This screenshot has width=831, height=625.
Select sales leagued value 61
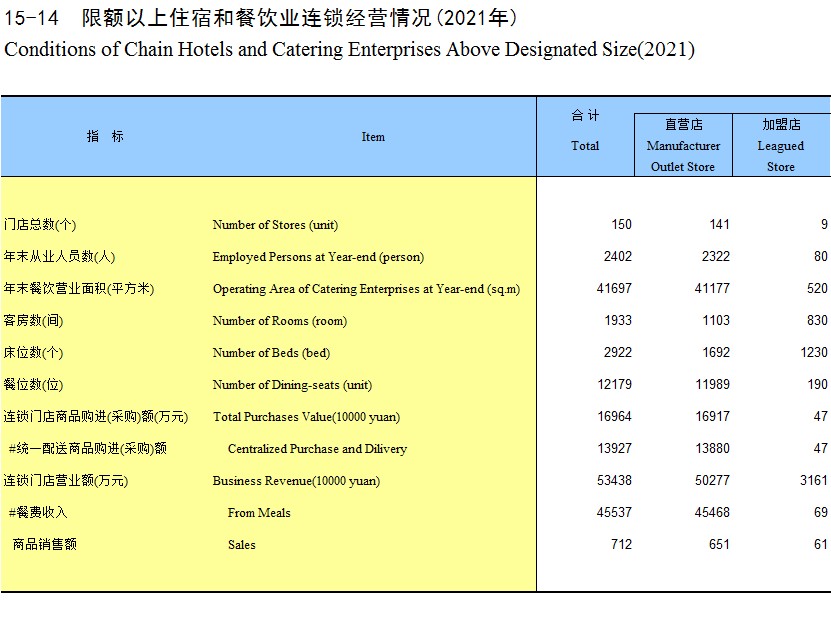click(821, 544)
